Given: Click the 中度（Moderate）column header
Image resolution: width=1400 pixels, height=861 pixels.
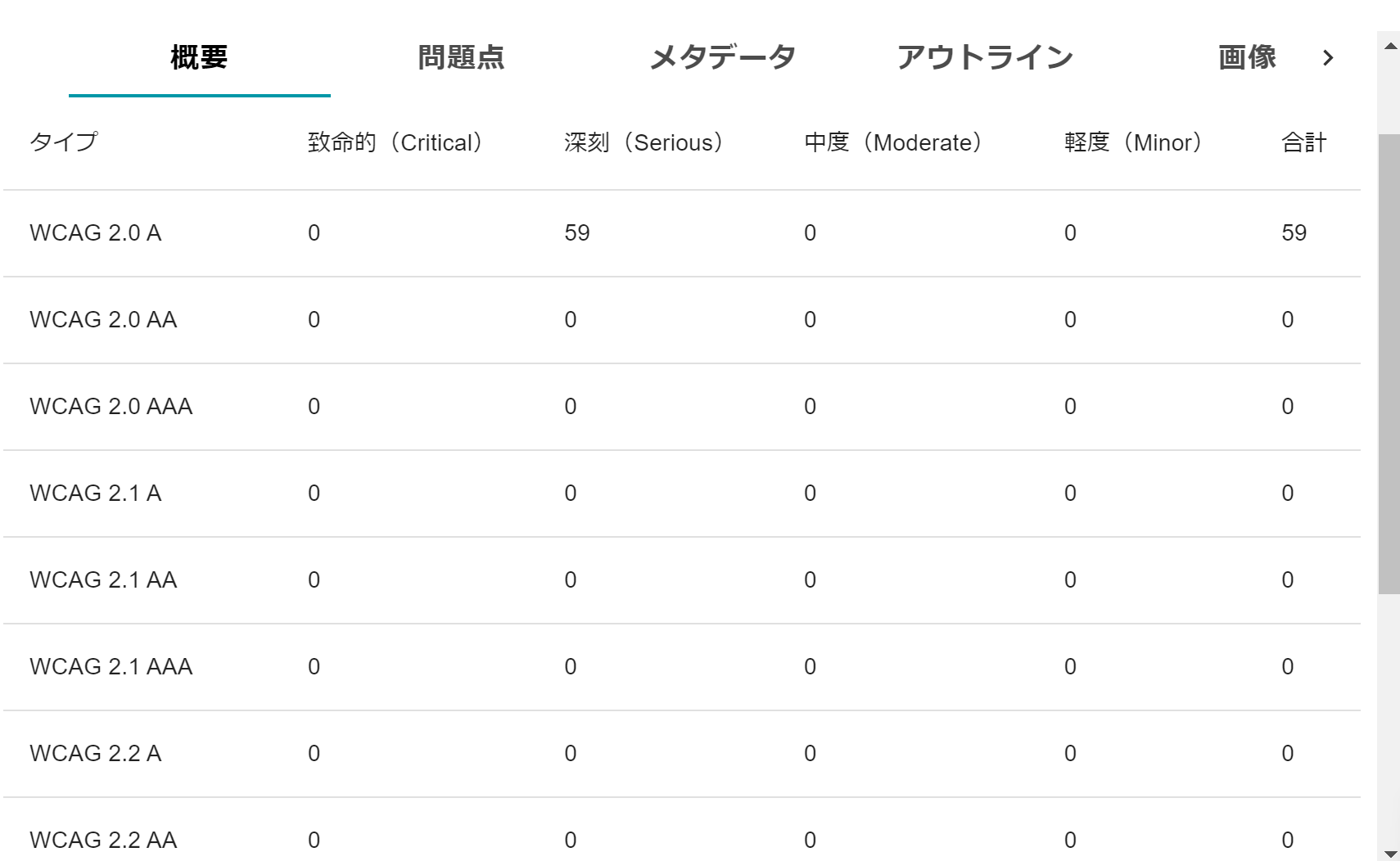Looking at the screenshot, I should 893,142.
